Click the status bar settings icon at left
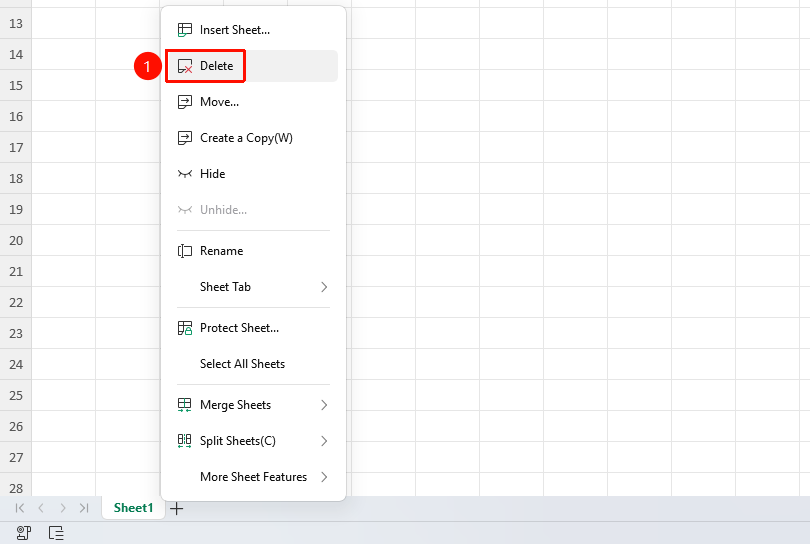The width and height of the screenshot is (810, 544). coord(24,533)
